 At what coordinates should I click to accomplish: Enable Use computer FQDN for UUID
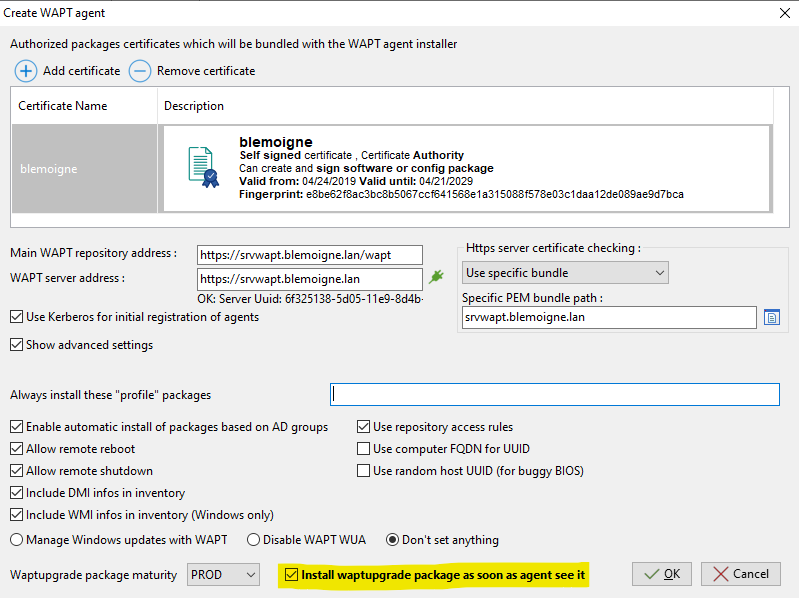click(363, 449)
